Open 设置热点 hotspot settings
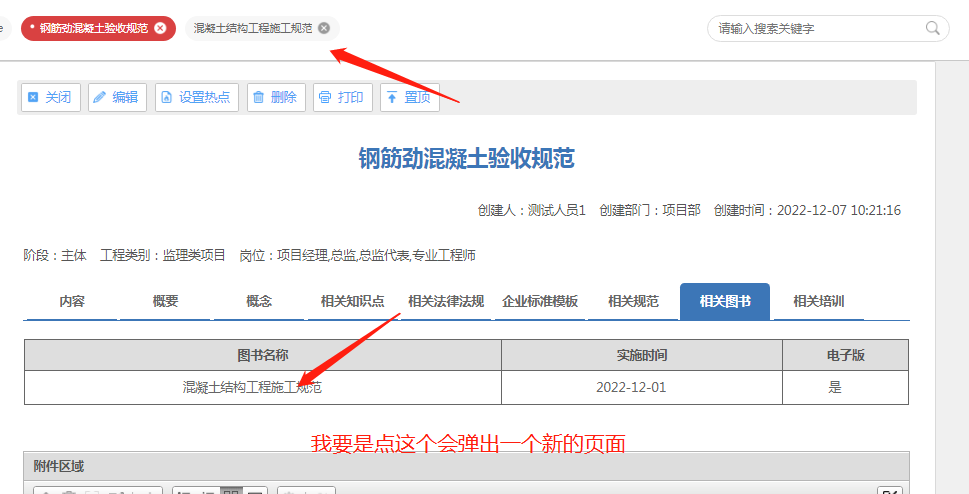 point(197,97)
